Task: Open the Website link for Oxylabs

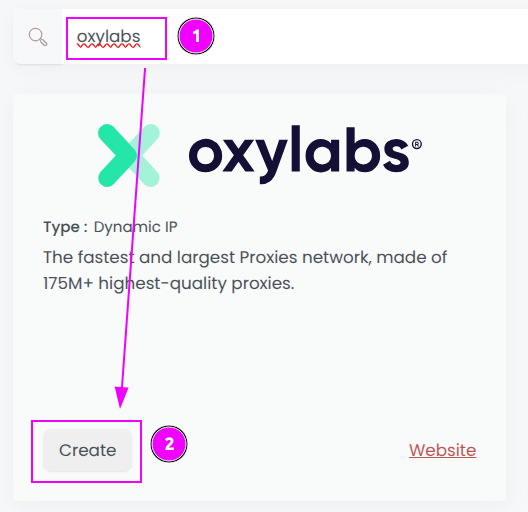Action: tap(442, 450)
